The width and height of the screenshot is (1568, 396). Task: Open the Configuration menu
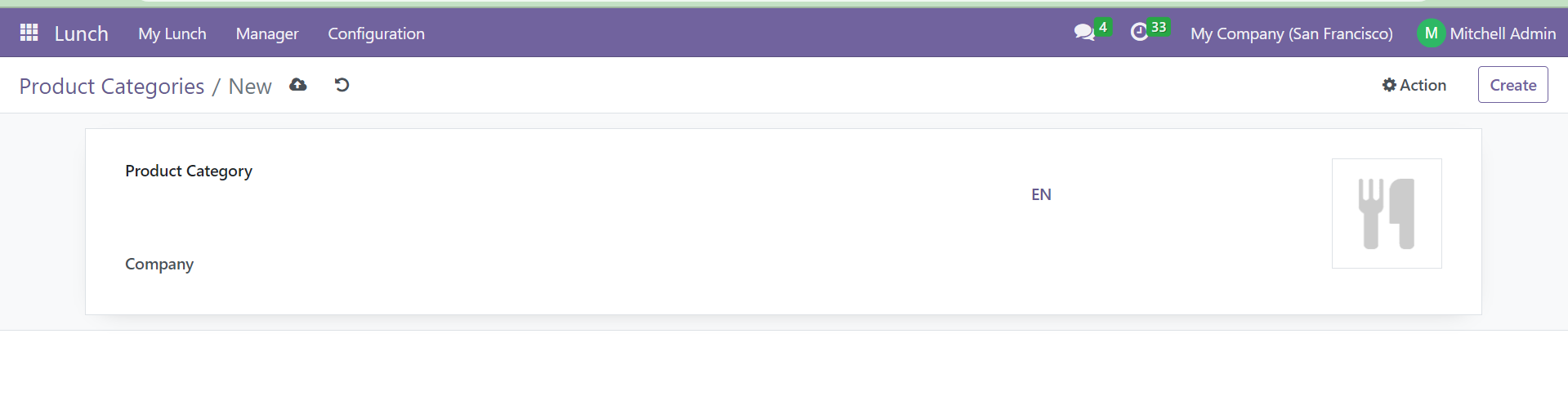click(x=376, y=33)
